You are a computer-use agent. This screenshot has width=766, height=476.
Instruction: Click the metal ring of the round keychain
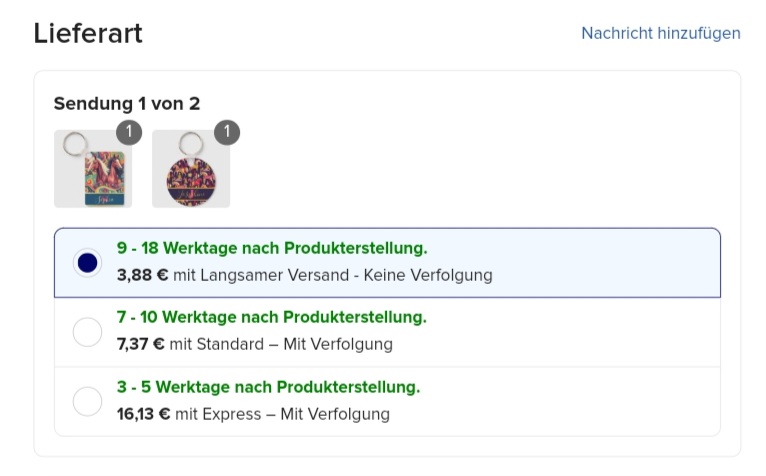click(x=191, y=144)
